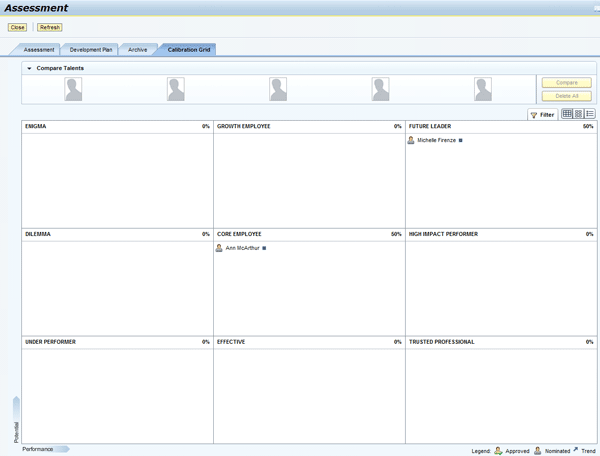Click Michelle Firenze's person icon
Screen dimensions: 600x456
[x=411, y=140]
